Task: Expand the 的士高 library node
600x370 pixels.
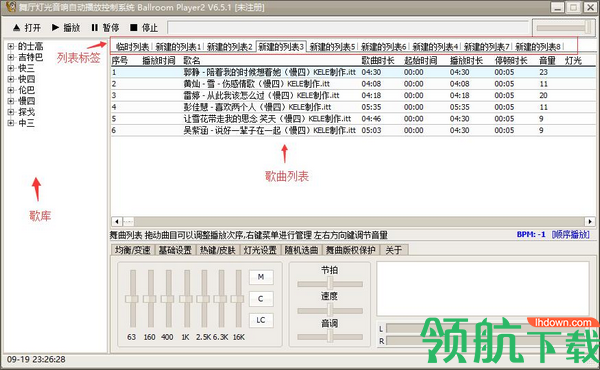Action: tap(11, 46)
